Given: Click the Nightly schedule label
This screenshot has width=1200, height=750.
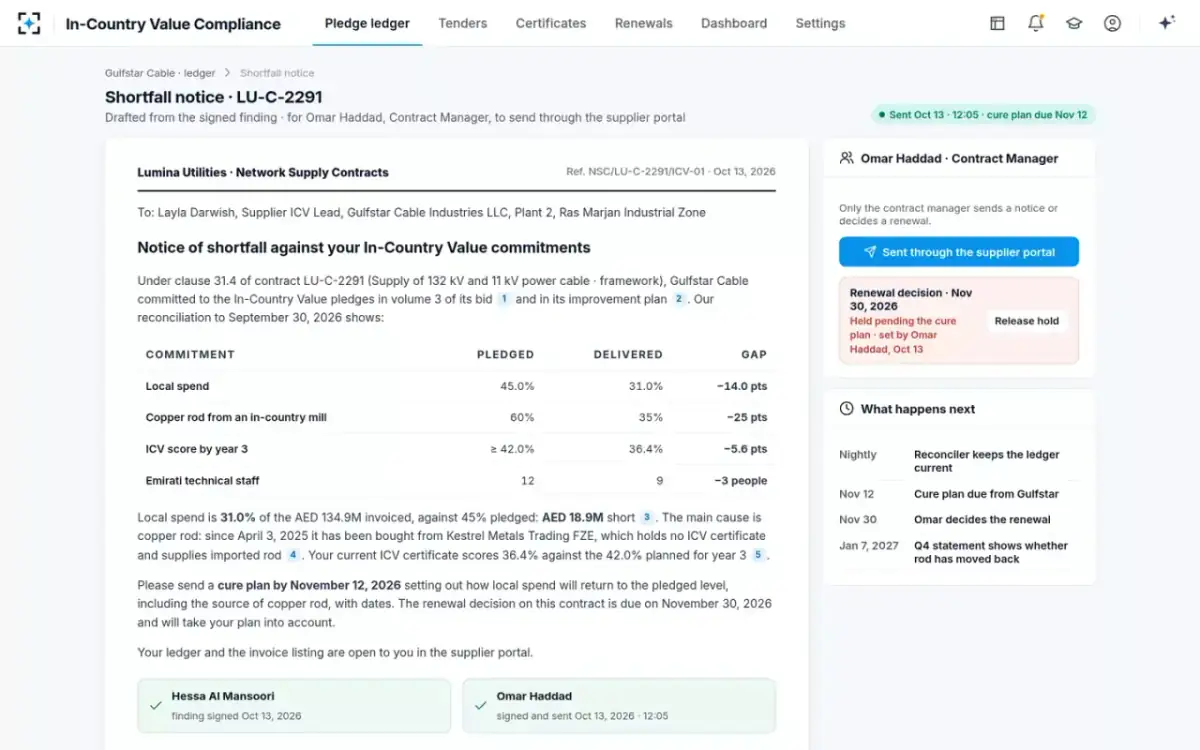Looking at the screenshot, I should tap(858, 455).
